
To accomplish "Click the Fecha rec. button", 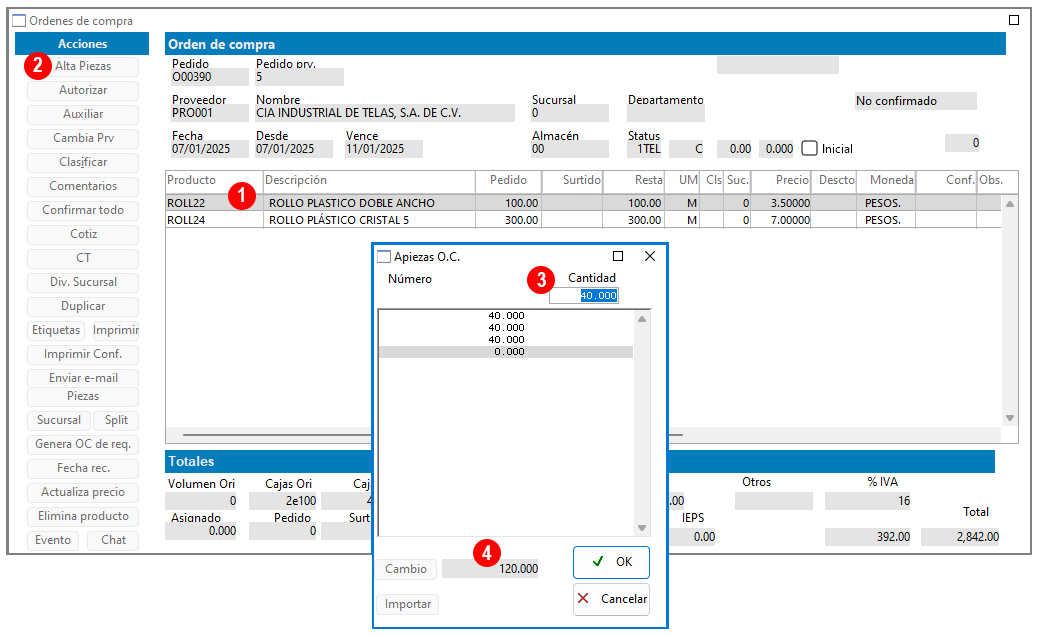I will coord(83,468).
